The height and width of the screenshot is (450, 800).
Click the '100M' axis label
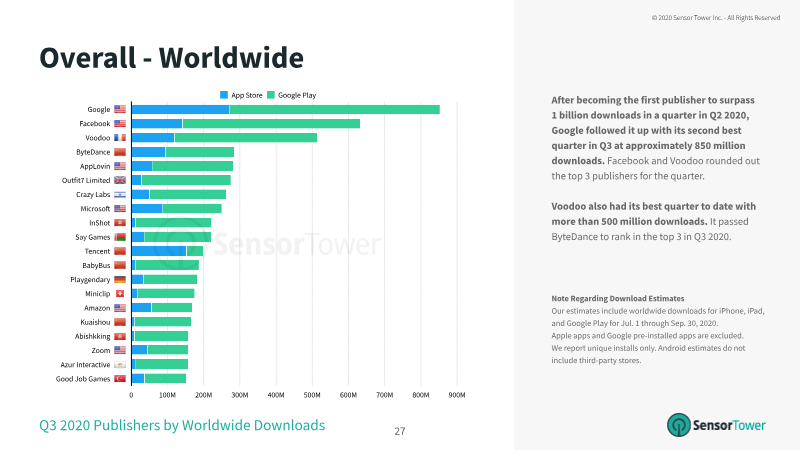[167, 395]
